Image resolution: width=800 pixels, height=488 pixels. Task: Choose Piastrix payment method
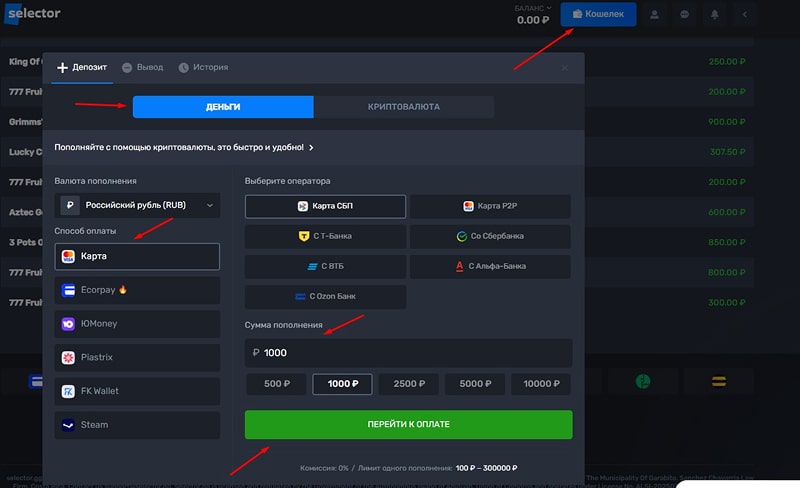137,357
